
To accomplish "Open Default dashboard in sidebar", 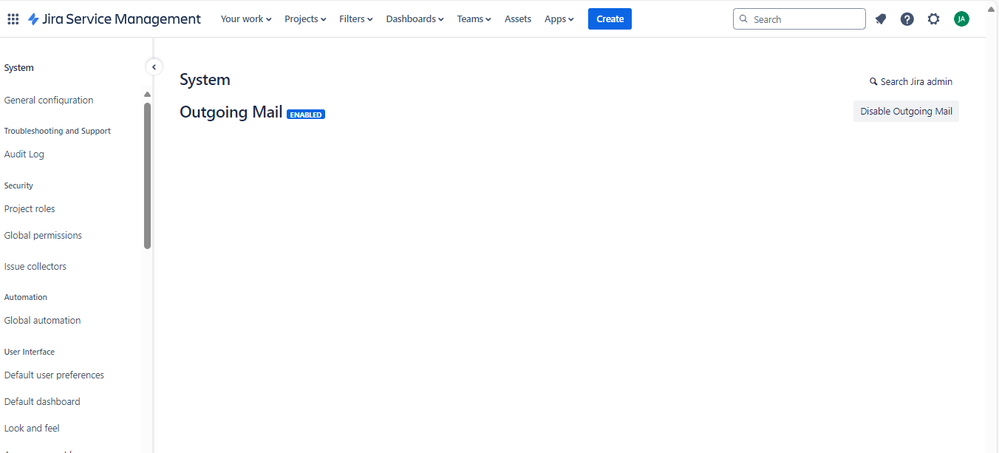I will pos(42,402).
